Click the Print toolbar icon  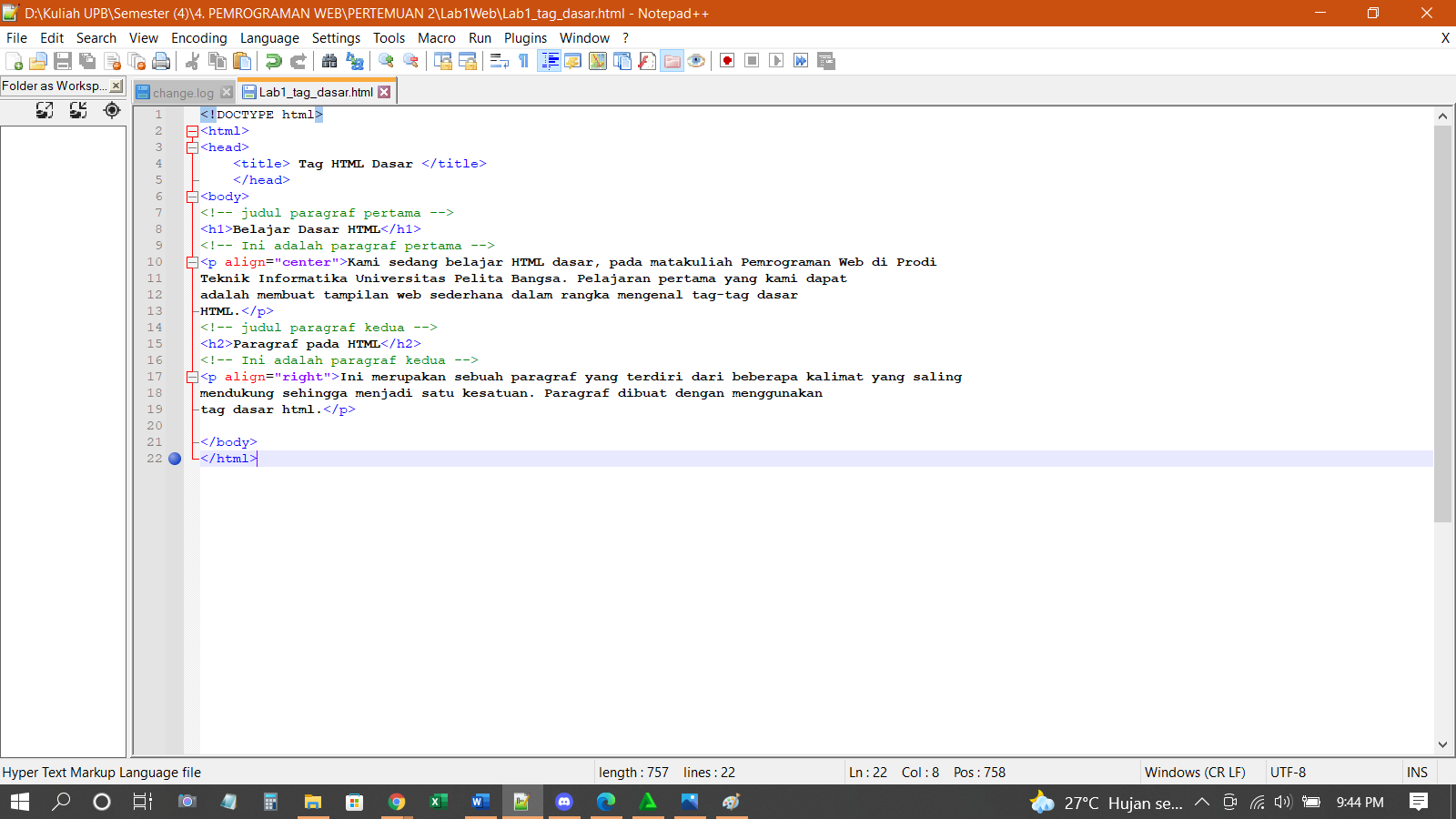[161, 61]
